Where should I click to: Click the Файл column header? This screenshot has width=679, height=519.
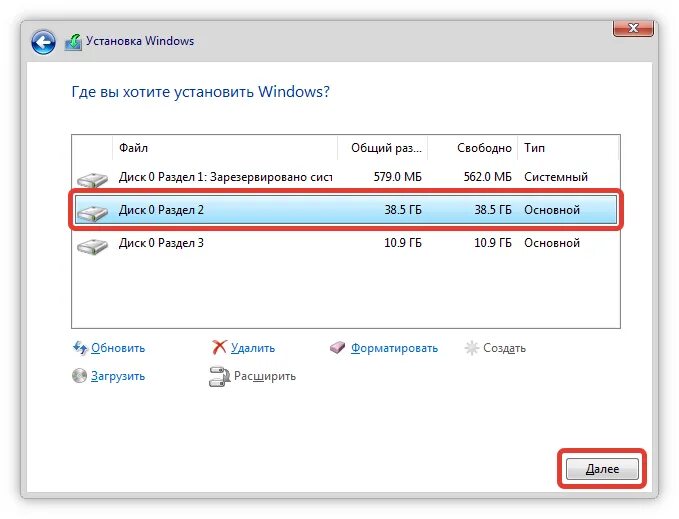pyautogui.click(x=225, y=148)
